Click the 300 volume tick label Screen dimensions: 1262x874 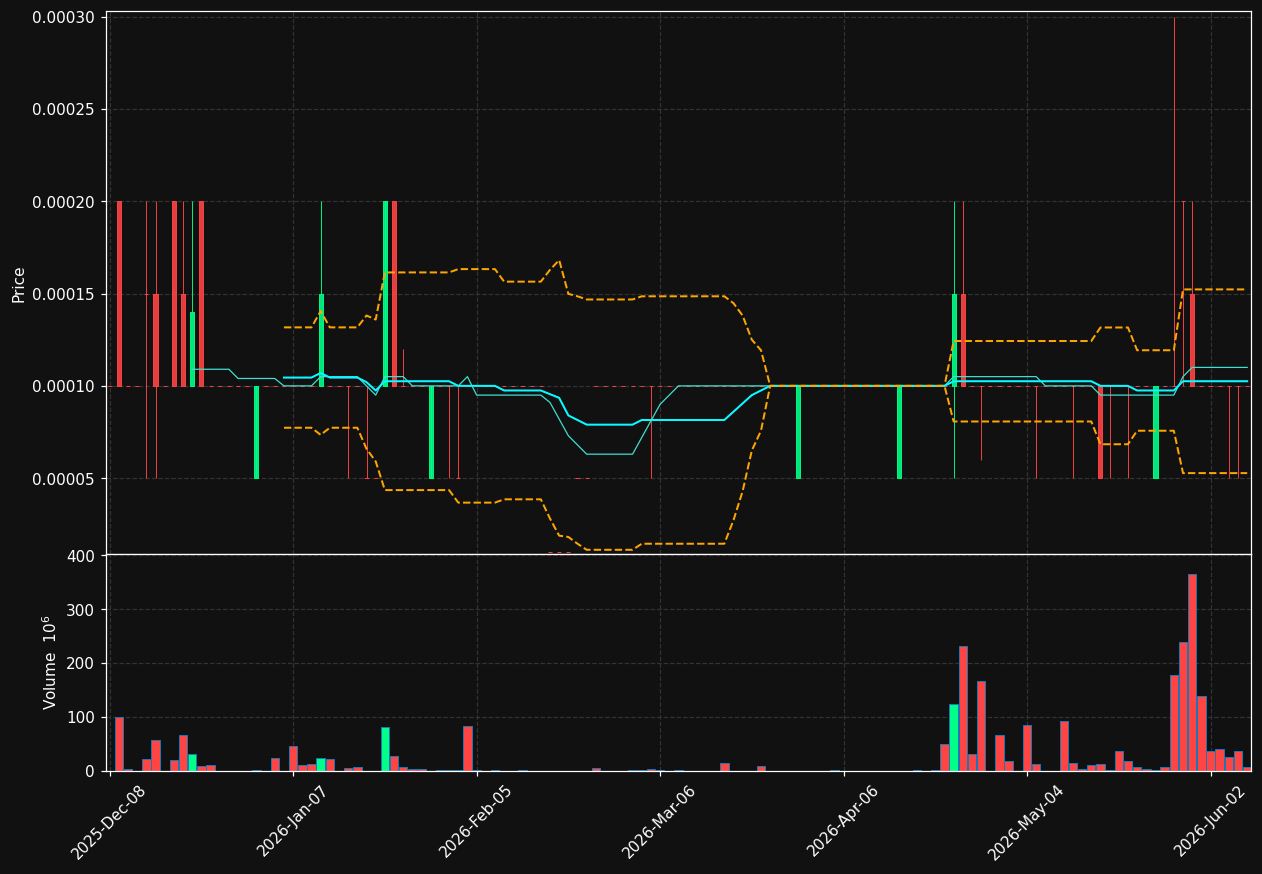click(82, 610)
